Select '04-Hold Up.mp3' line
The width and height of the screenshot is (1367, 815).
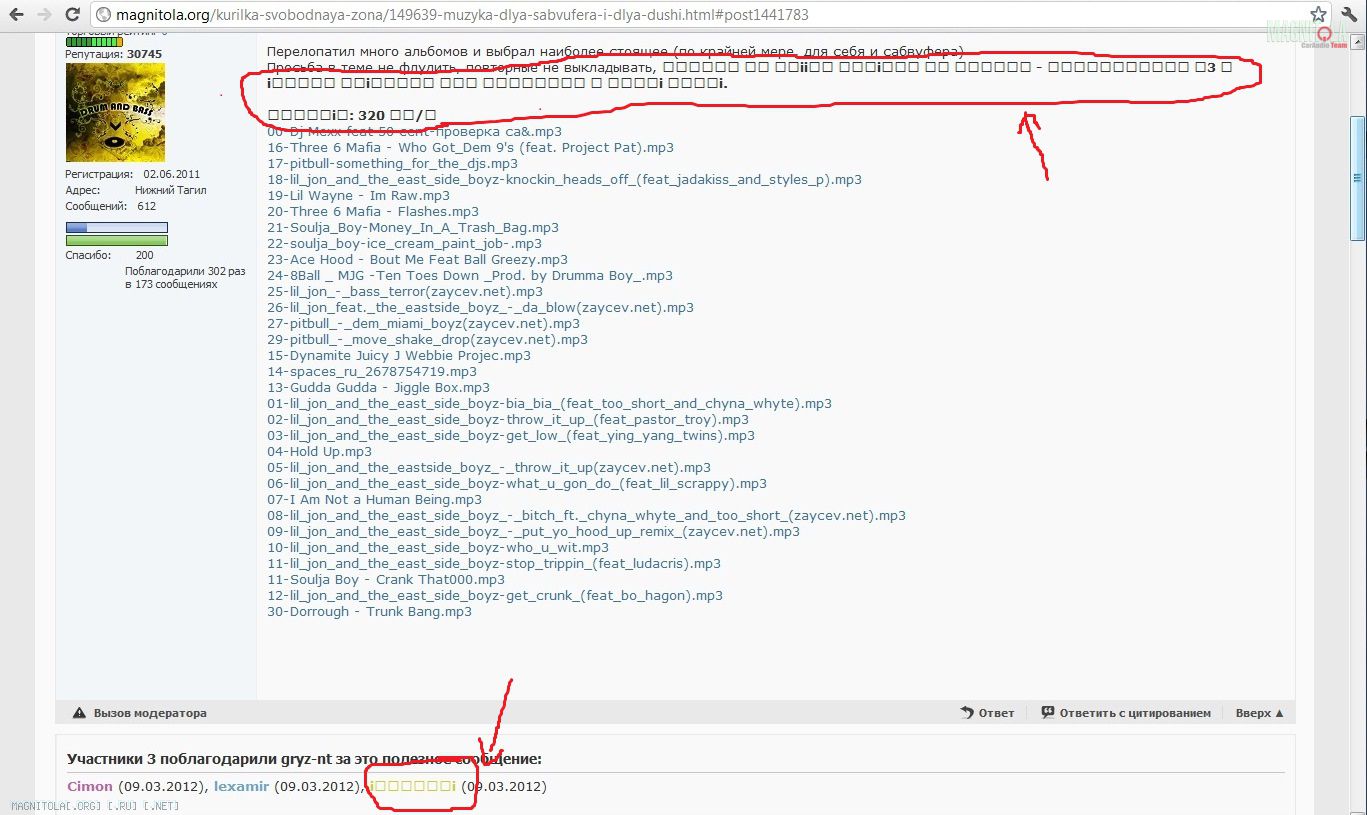319,452
